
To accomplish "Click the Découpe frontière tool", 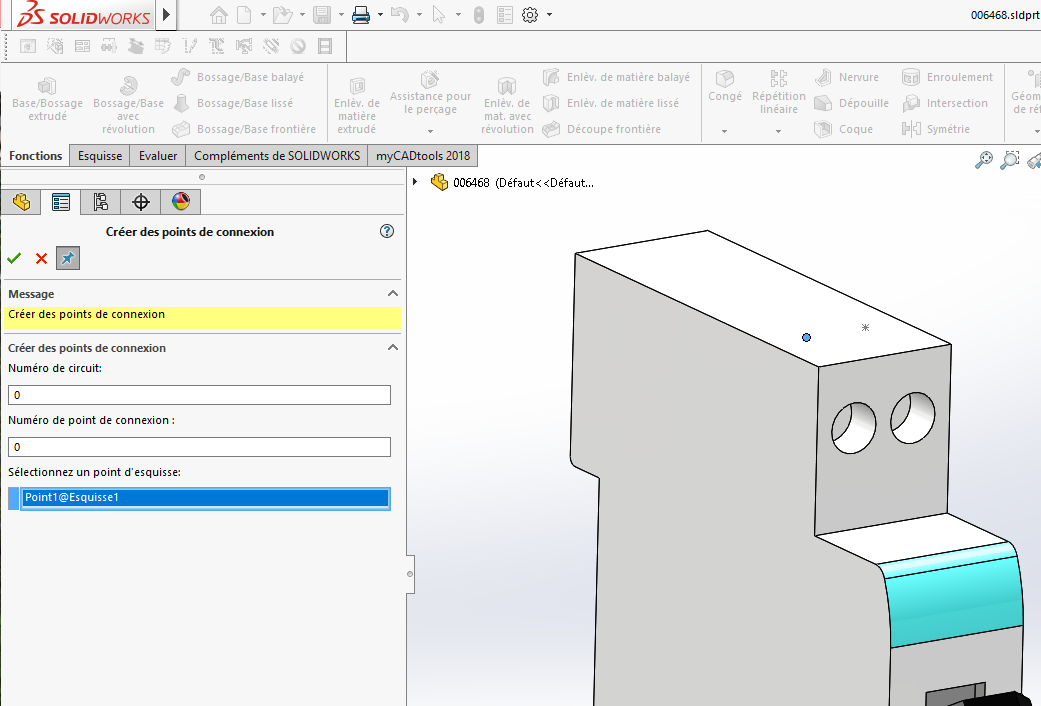I will pos(601,129).
